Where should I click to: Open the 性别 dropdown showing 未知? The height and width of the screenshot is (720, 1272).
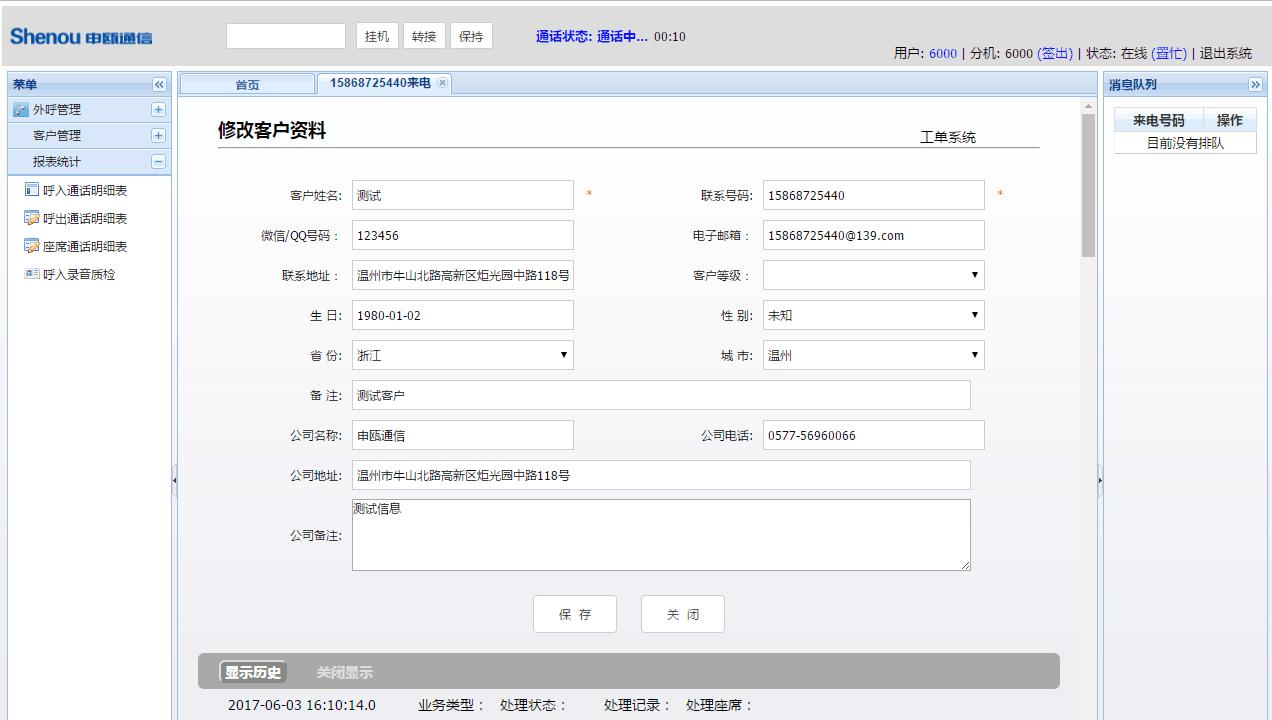point(974,314)
